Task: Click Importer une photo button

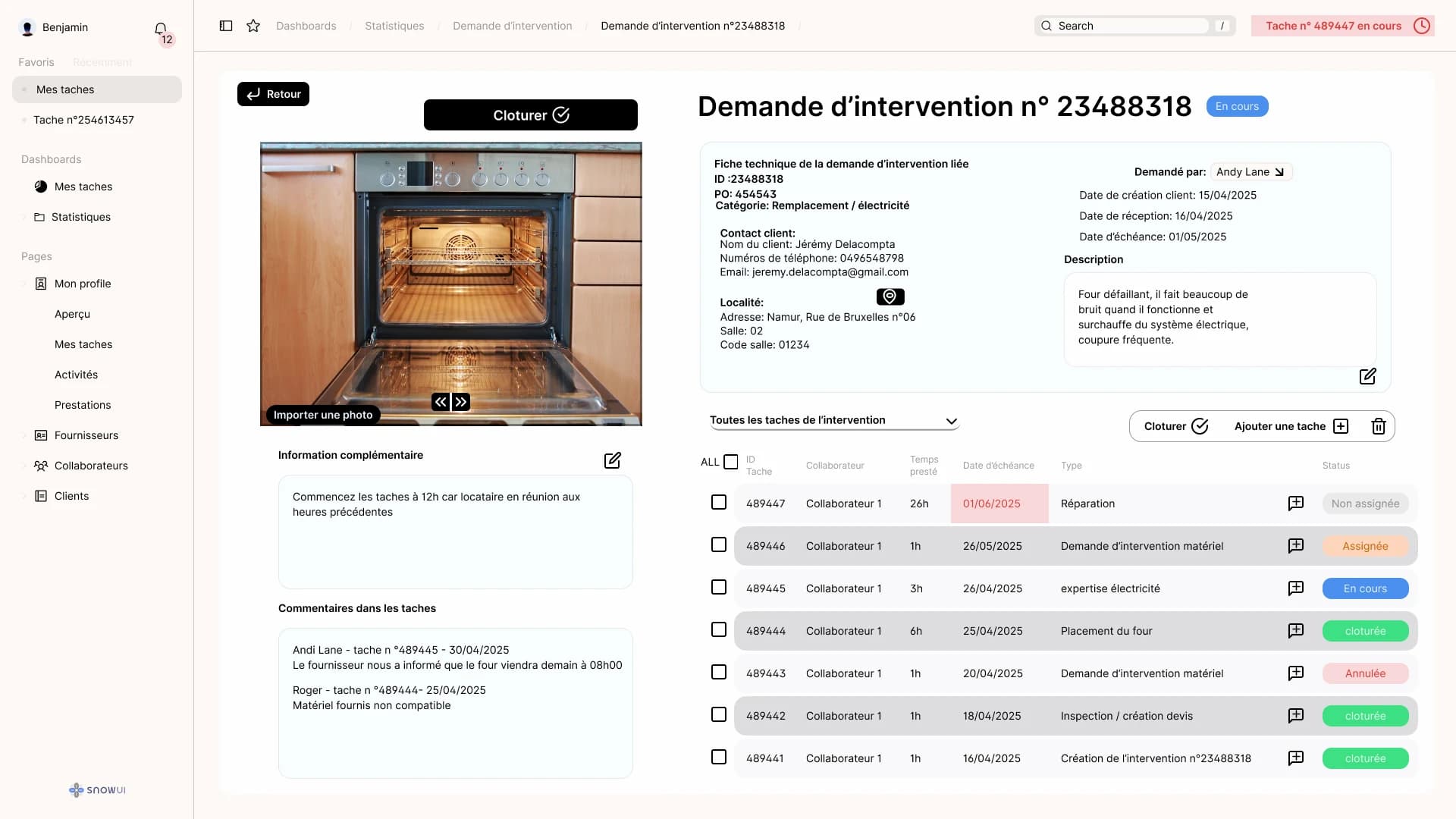Action: tap(323, 415)
